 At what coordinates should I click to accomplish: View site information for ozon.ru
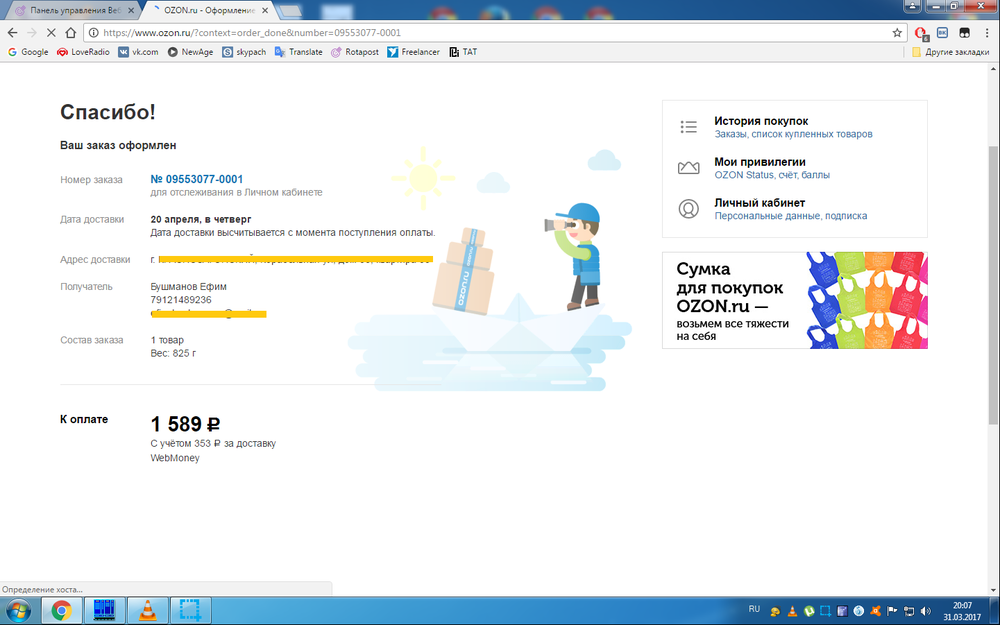(x=93, y=33)
